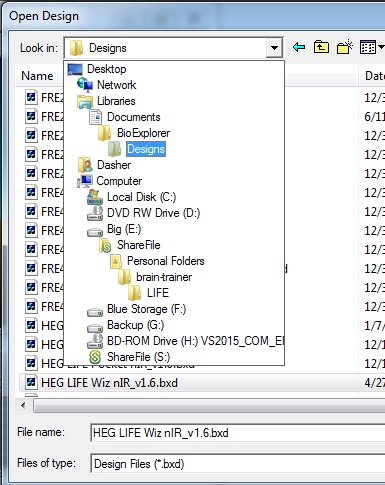This screenshot has height=485, width=385.
Task: Select the brain-trainer folder
Action: pos(164,277)
